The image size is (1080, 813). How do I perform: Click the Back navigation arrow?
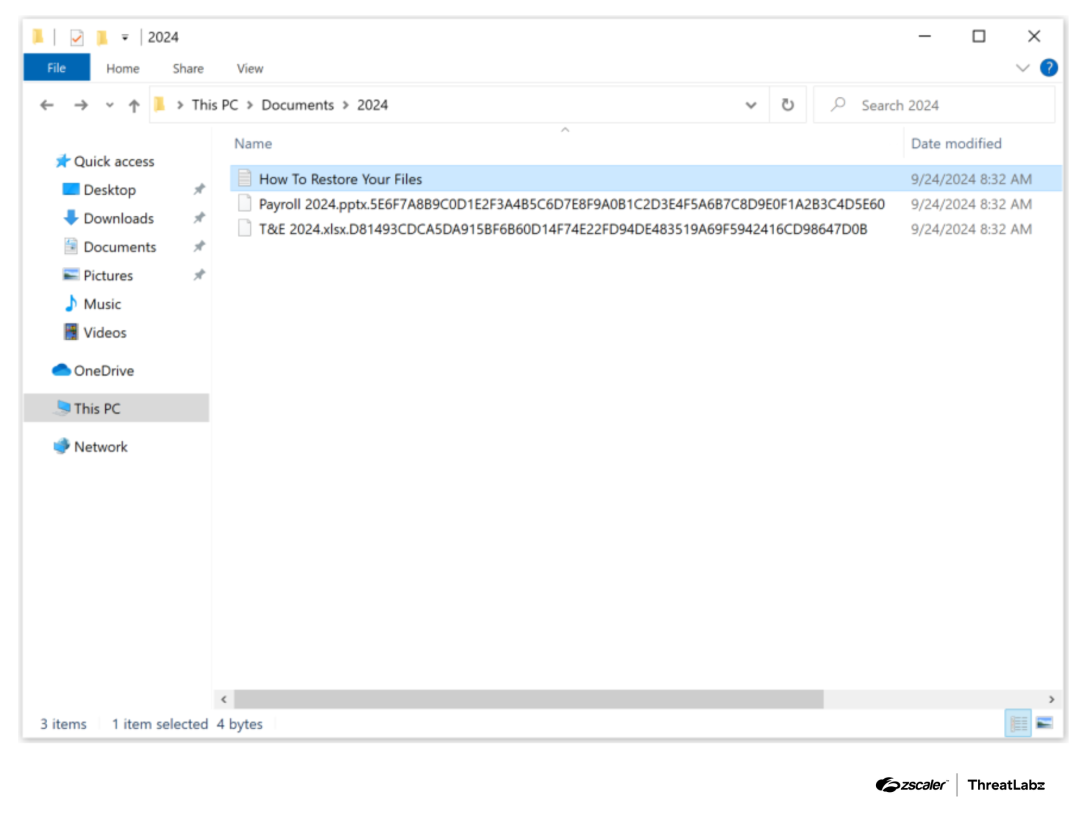(46, 105)
